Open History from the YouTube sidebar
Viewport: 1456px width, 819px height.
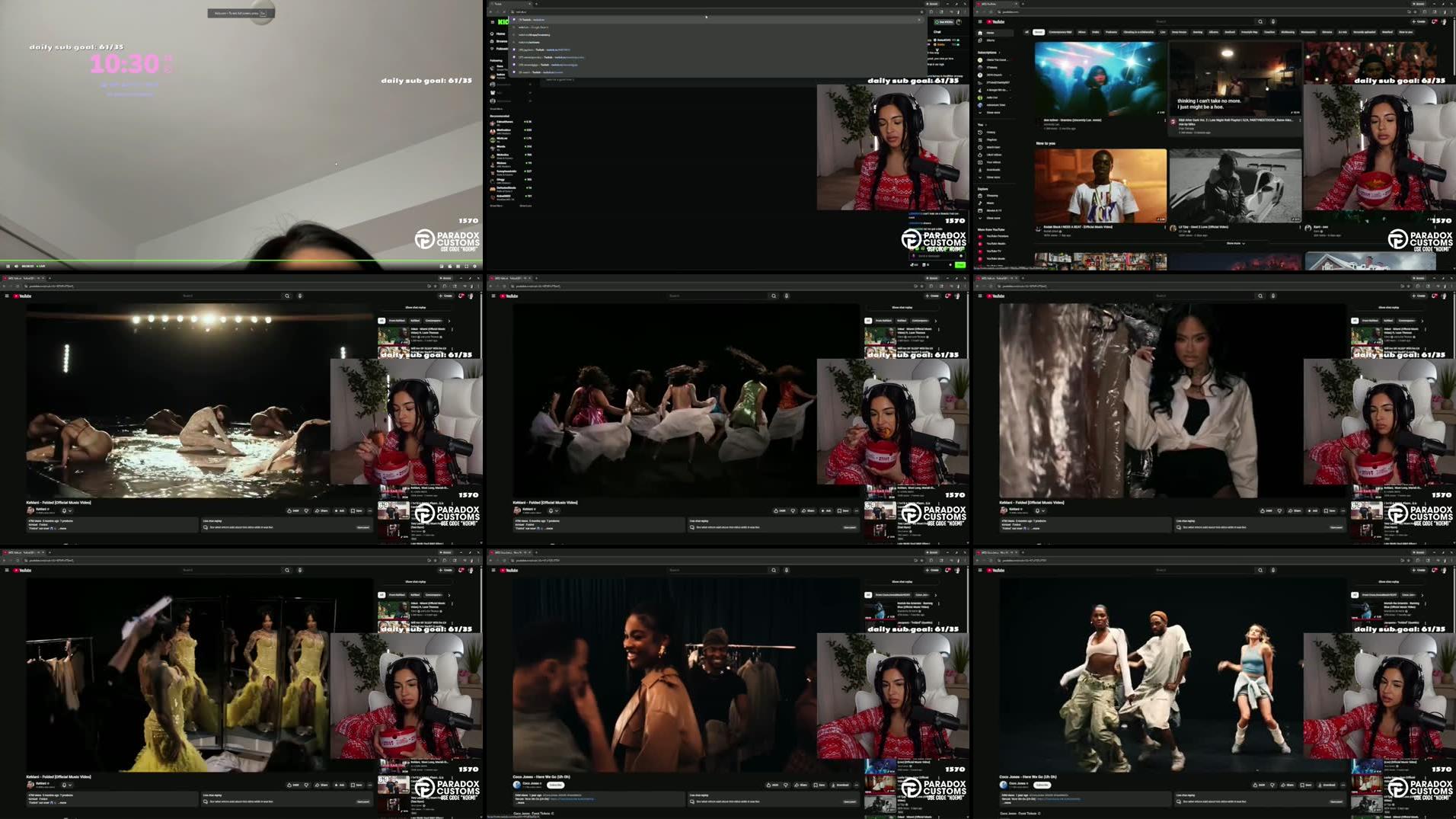pyautogui.click(x=991, y=132)
